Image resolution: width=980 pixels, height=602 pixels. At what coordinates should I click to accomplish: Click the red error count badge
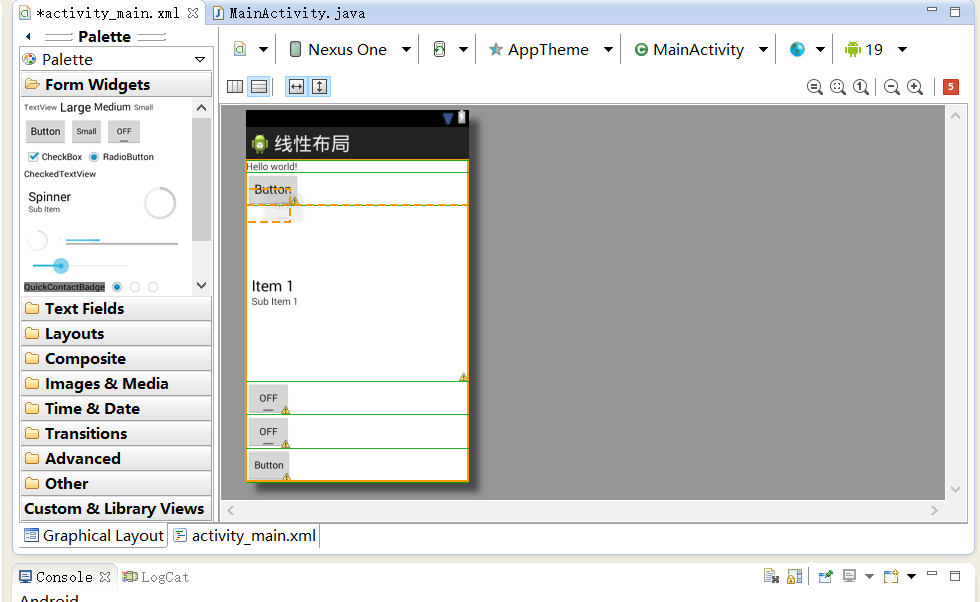951,87
